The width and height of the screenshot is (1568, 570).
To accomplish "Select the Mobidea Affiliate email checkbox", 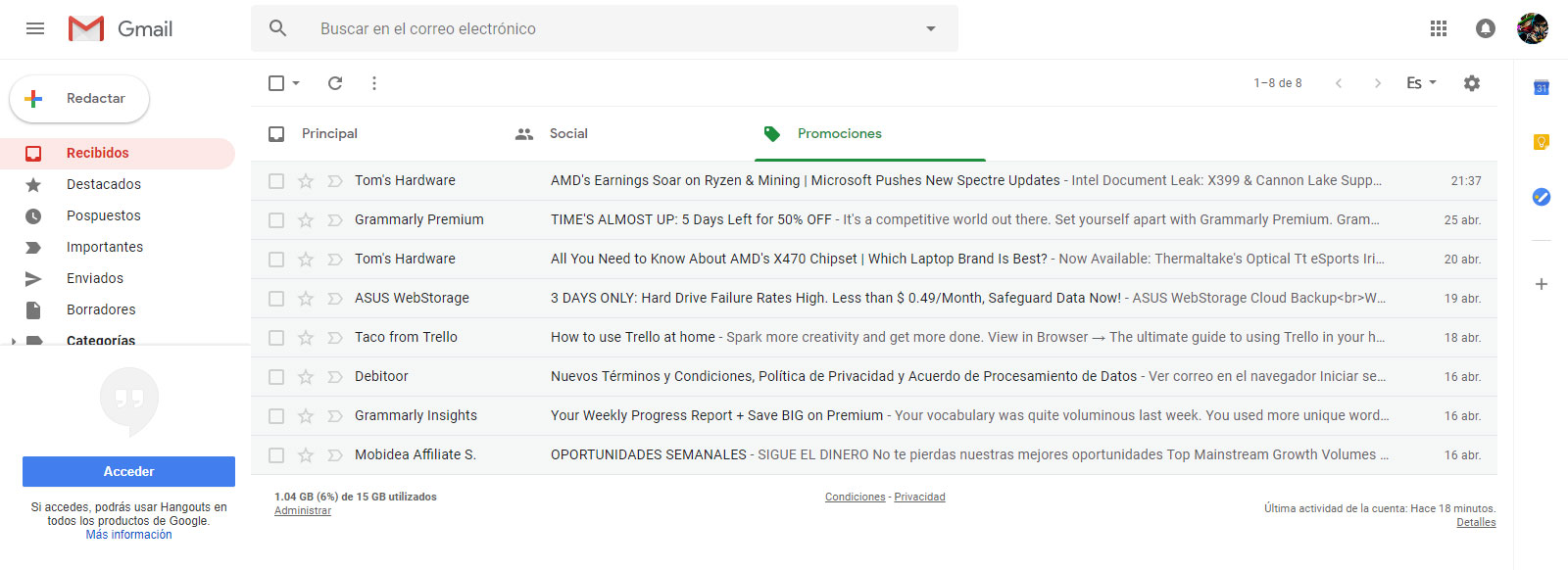I will pyautogui.click(x=276, y=455).
